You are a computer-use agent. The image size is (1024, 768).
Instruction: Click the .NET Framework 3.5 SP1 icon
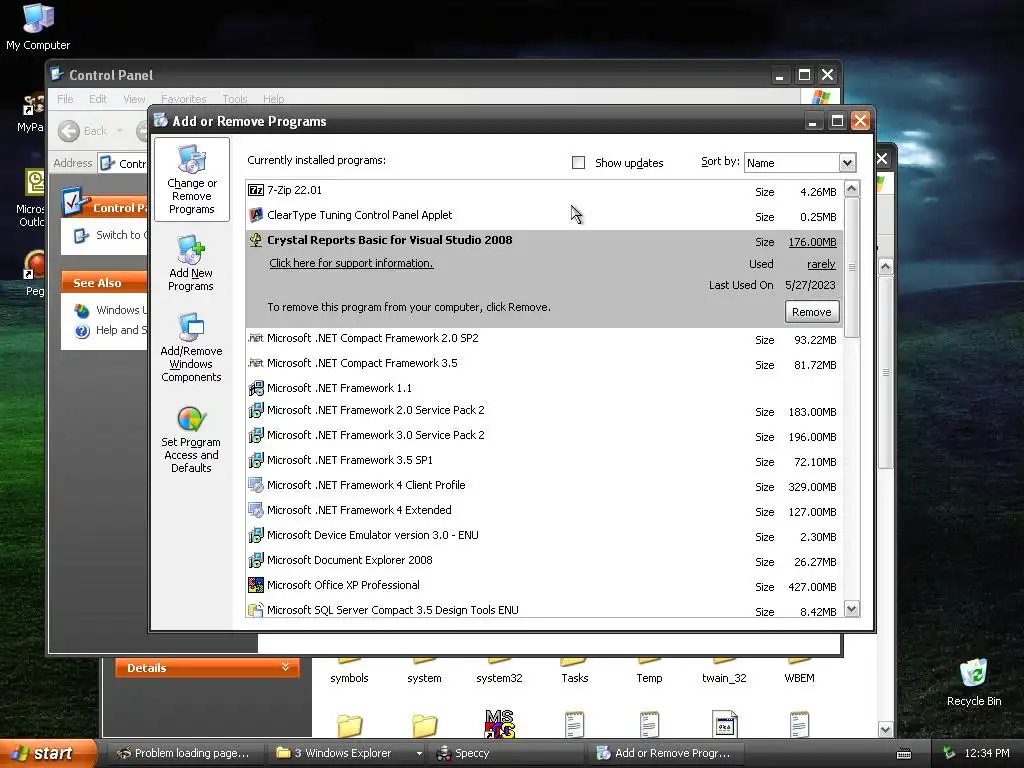tap(255, 460)
